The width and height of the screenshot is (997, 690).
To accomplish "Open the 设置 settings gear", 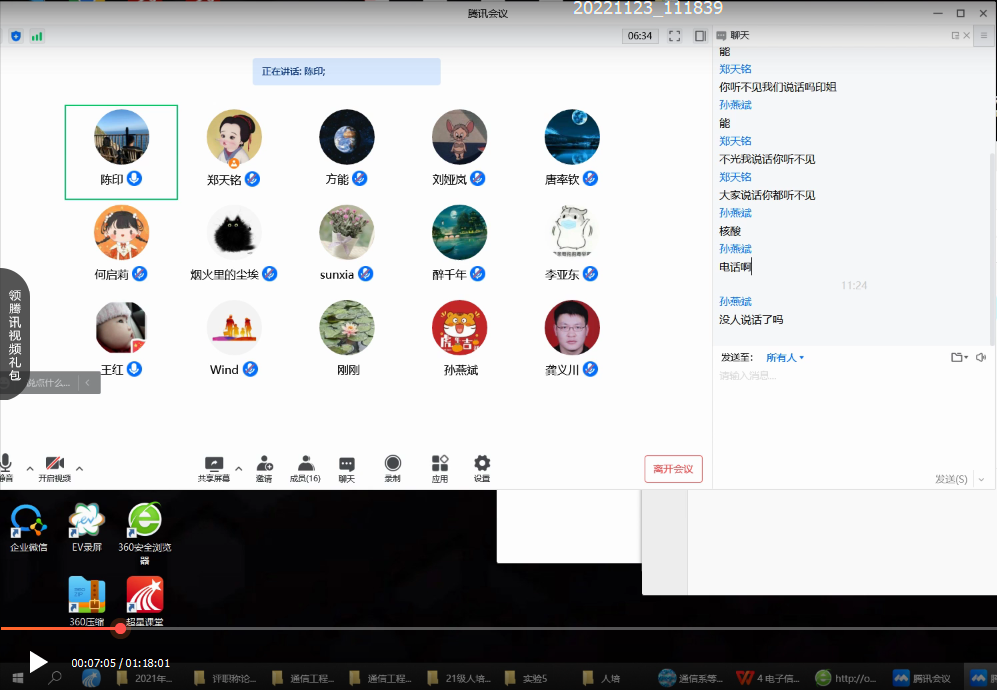I will tap(482, 465).
